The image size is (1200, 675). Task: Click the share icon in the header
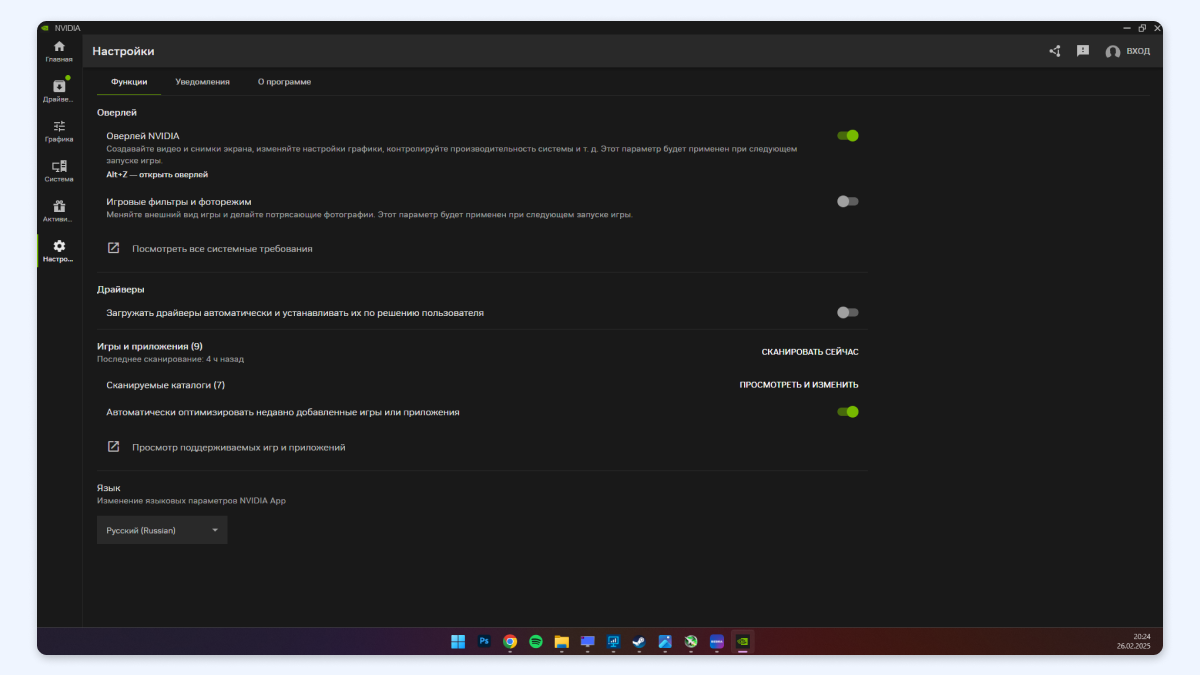(1055, 51)
